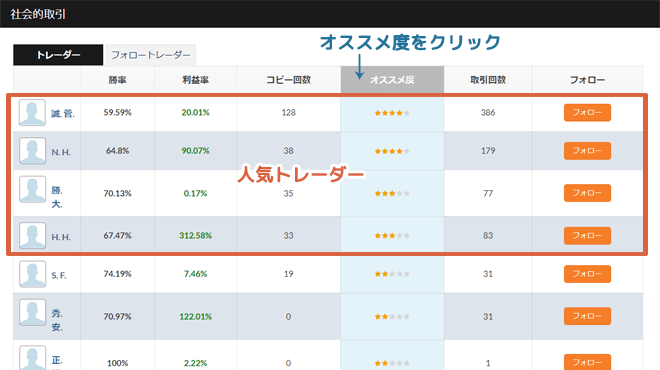Follow the 100% win rate trader
This screenshot has height=370, width=660.
(x=587, y=362)
